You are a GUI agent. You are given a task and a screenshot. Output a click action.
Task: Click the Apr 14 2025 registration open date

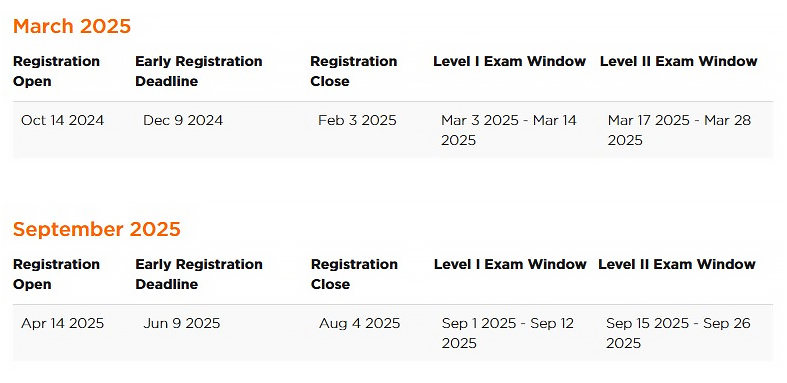click(63, 323)
